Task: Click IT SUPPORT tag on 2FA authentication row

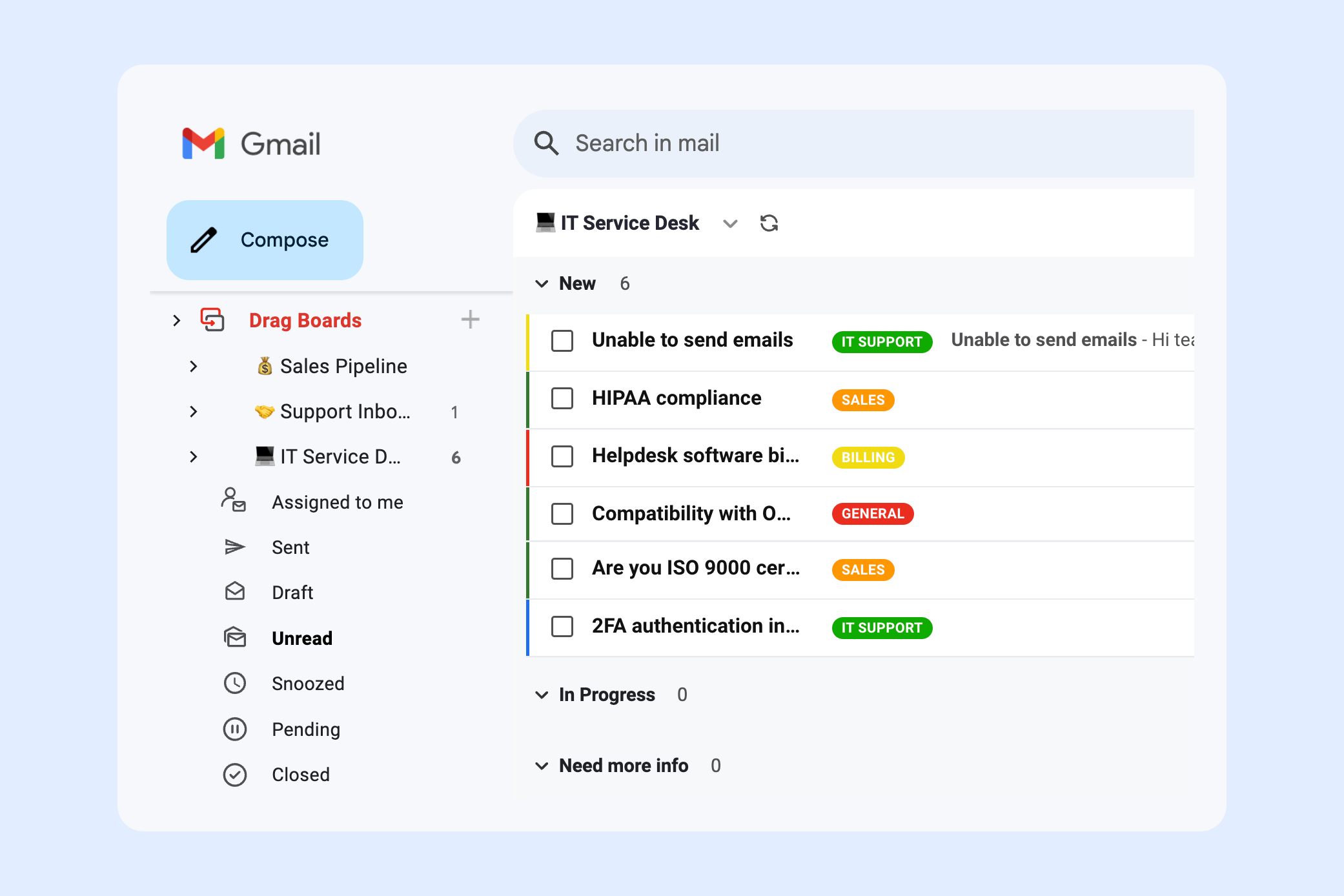Action: tap(882, 627)
